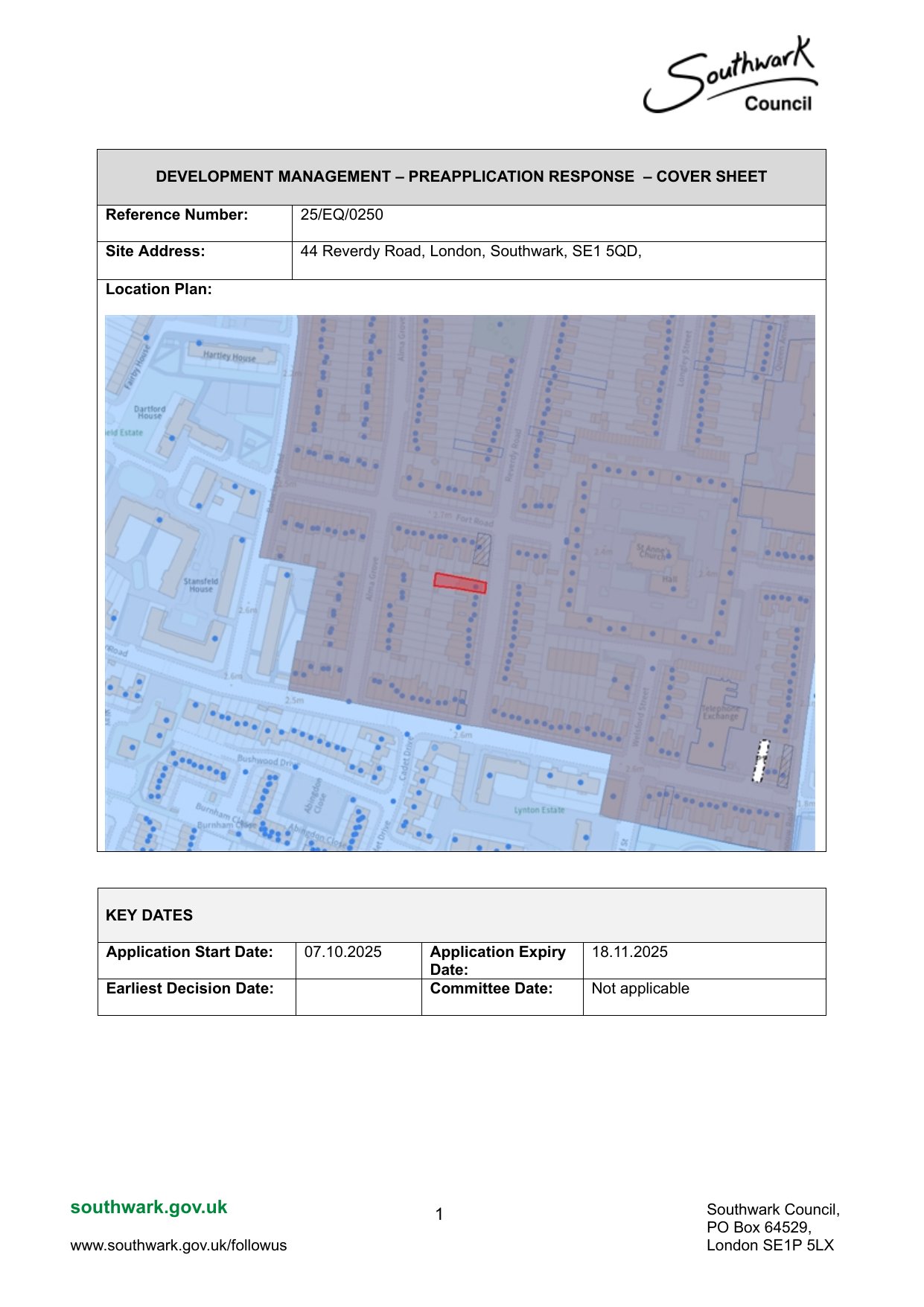Click the KEY DATES table header
This screenshot has width=924, height=1307.
click(149, 915)
